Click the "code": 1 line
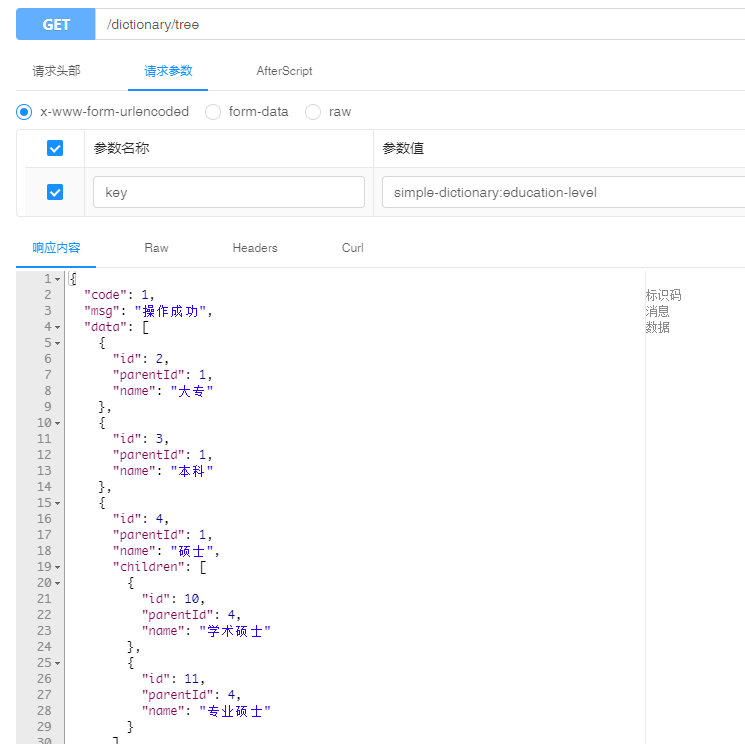The height and width of the screenshot is (744, 745). [x=119, y=295]
